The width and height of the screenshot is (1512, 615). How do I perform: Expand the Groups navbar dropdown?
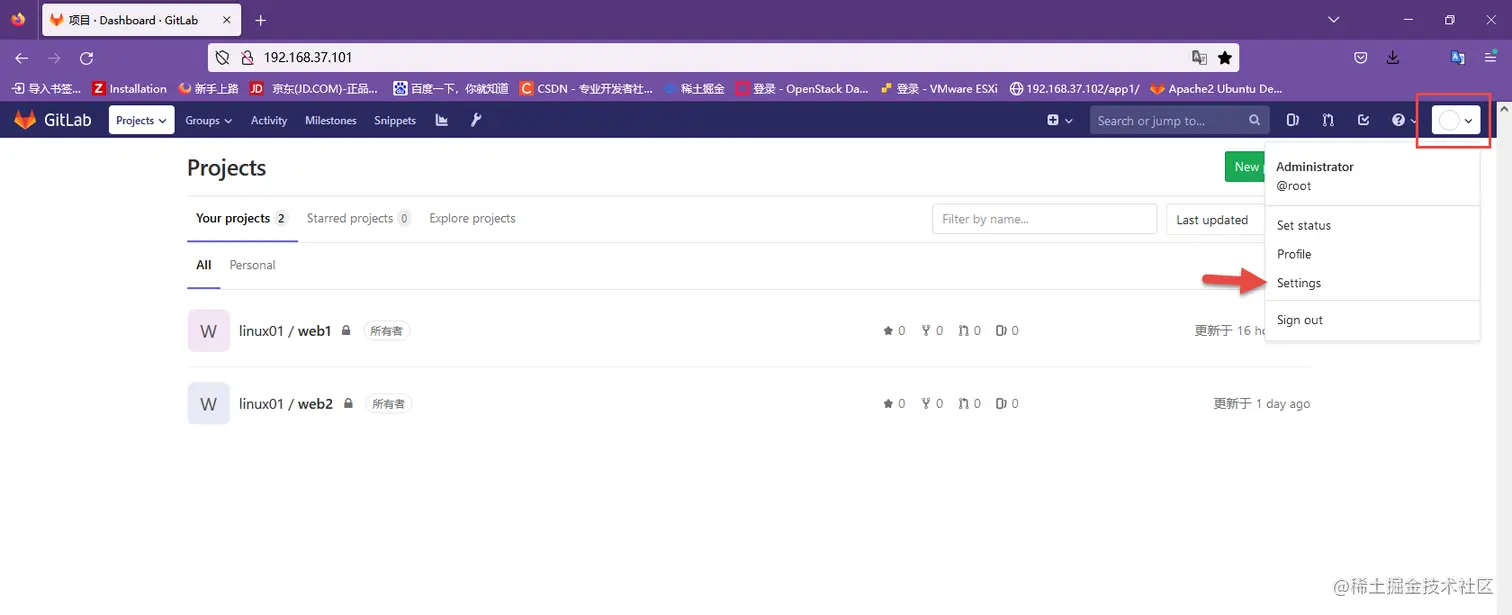click(x=208, y=120)
